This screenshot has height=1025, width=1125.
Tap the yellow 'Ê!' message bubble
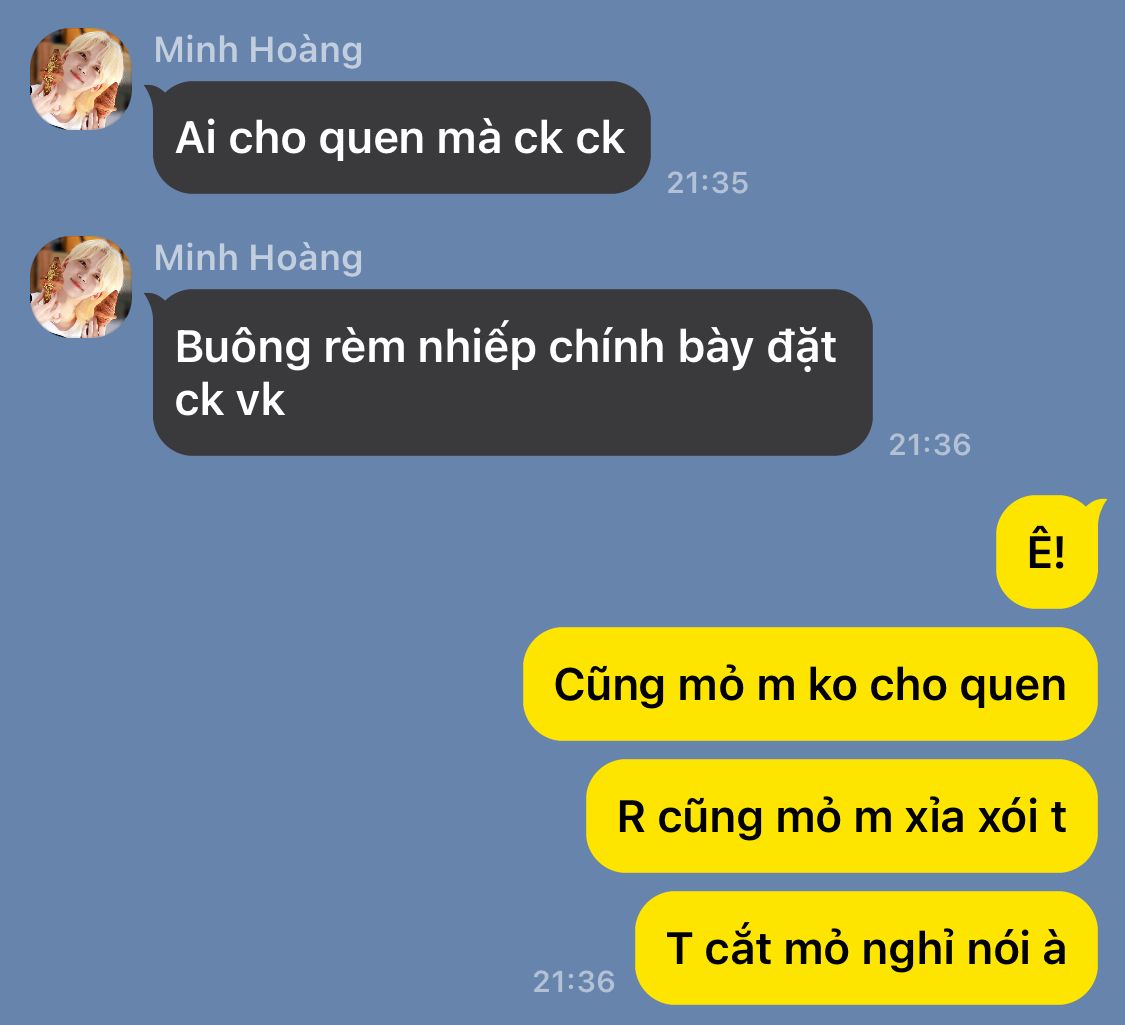point(1047,552)
